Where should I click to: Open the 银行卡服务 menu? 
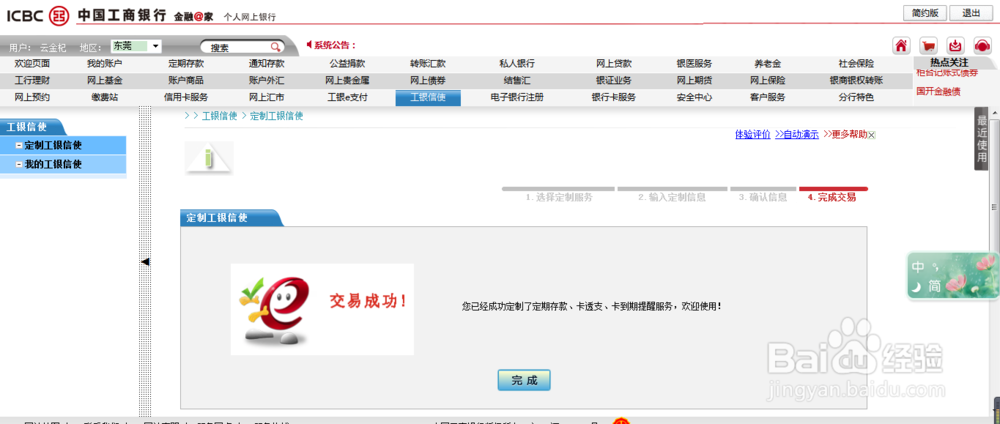pyautogui.click(x=614, y=98)
